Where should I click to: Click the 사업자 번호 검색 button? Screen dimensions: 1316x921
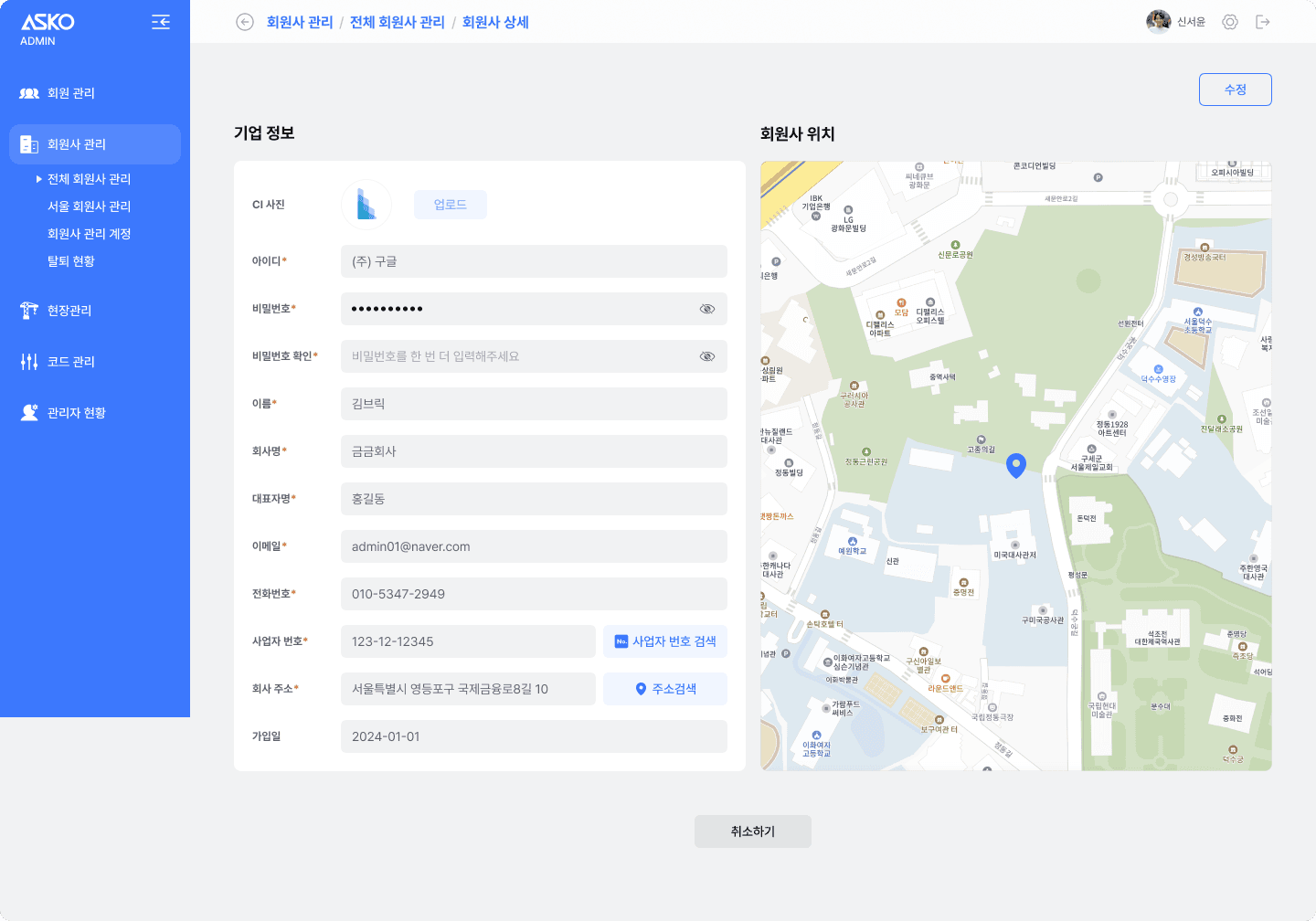(665, 641)
